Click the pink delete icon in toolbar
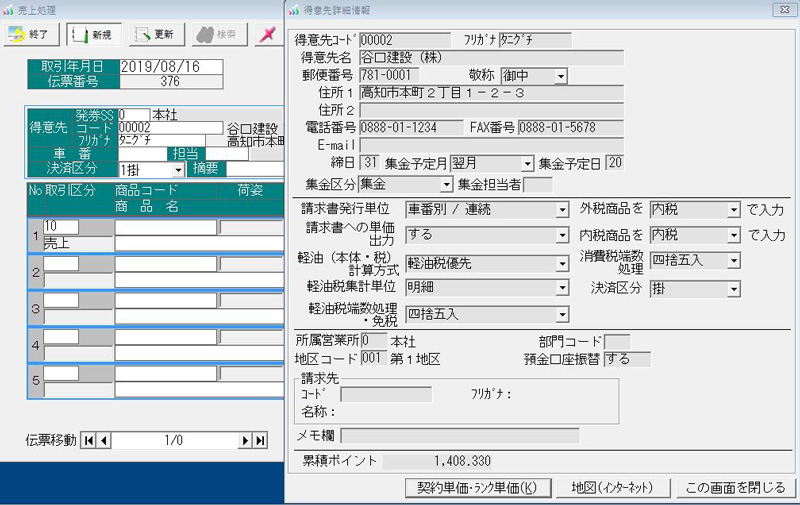The width and height of the screenshot is (800, 505). pyautogui.click(x=266, y=34)
